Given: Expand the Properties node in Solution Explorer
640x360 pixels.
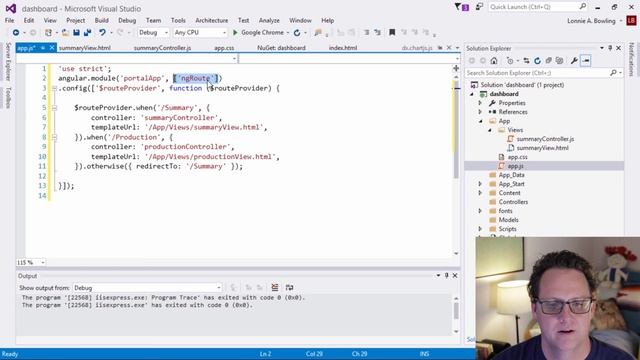Looking at the screenshot, I should 480,103.
